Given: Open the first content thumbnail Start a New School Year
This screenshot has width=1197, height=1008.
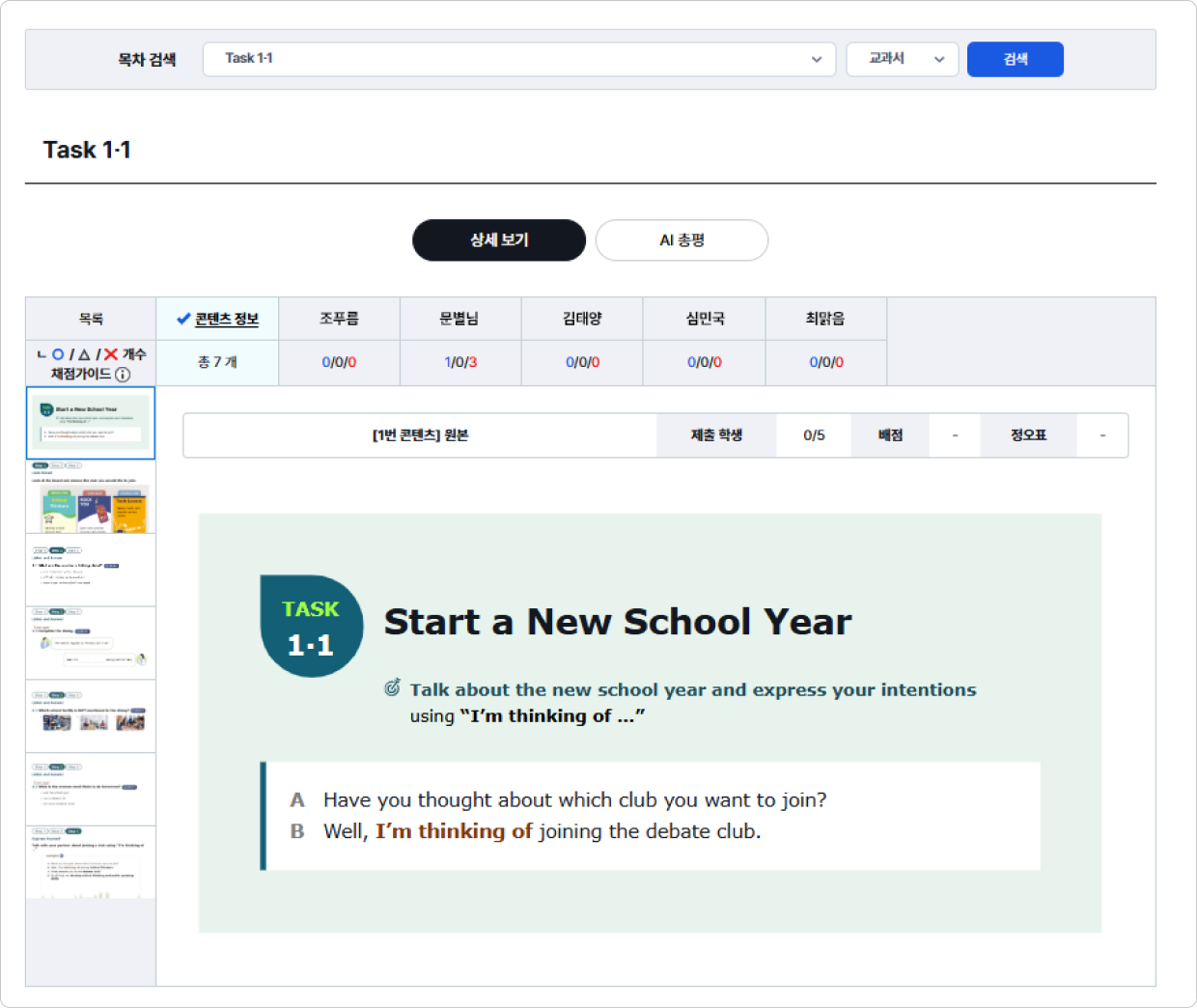Looking at the screenshot, I should click(91, 423).
